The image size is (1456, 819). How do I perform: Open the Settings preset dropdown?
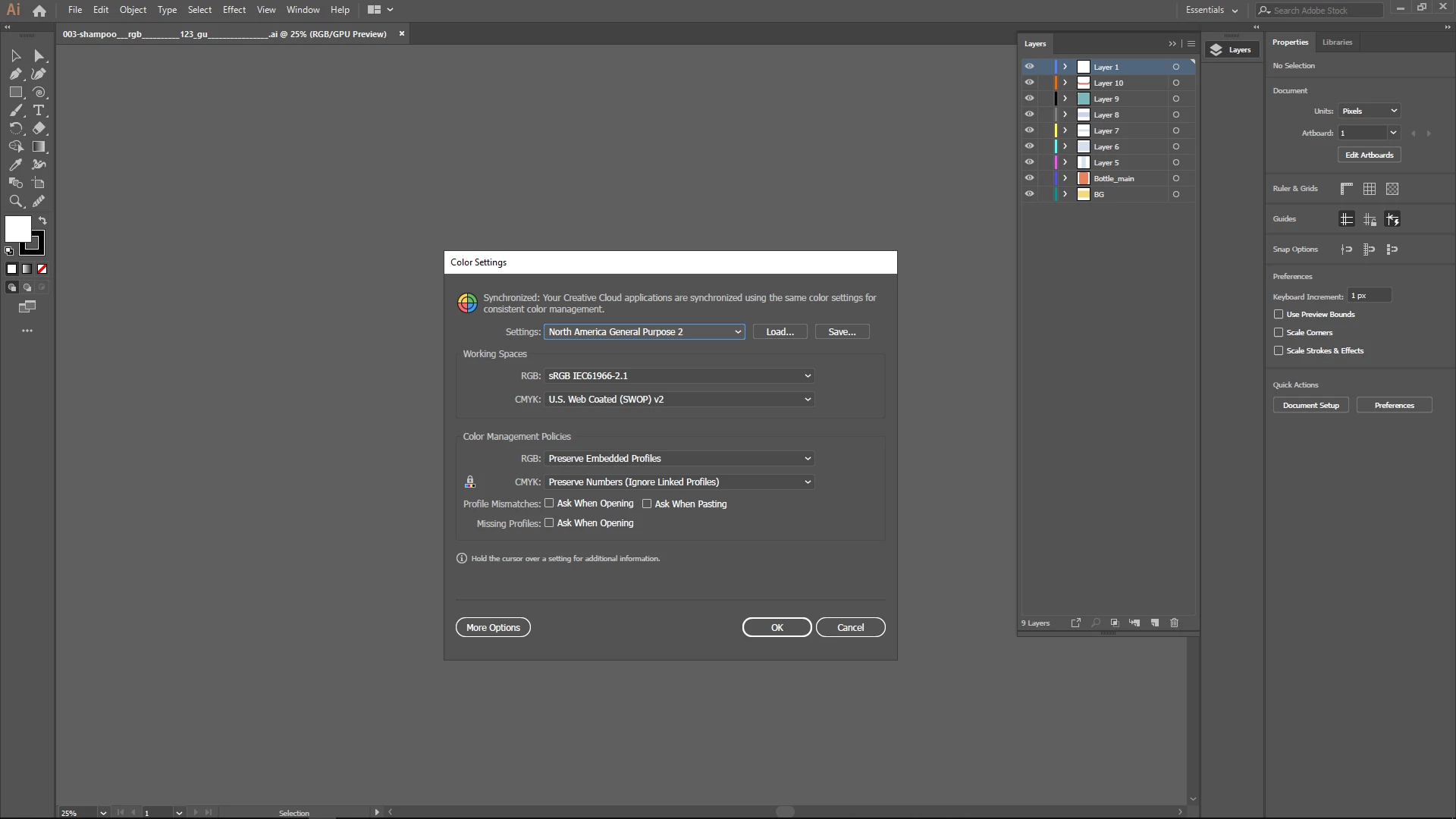pos(644,332)
